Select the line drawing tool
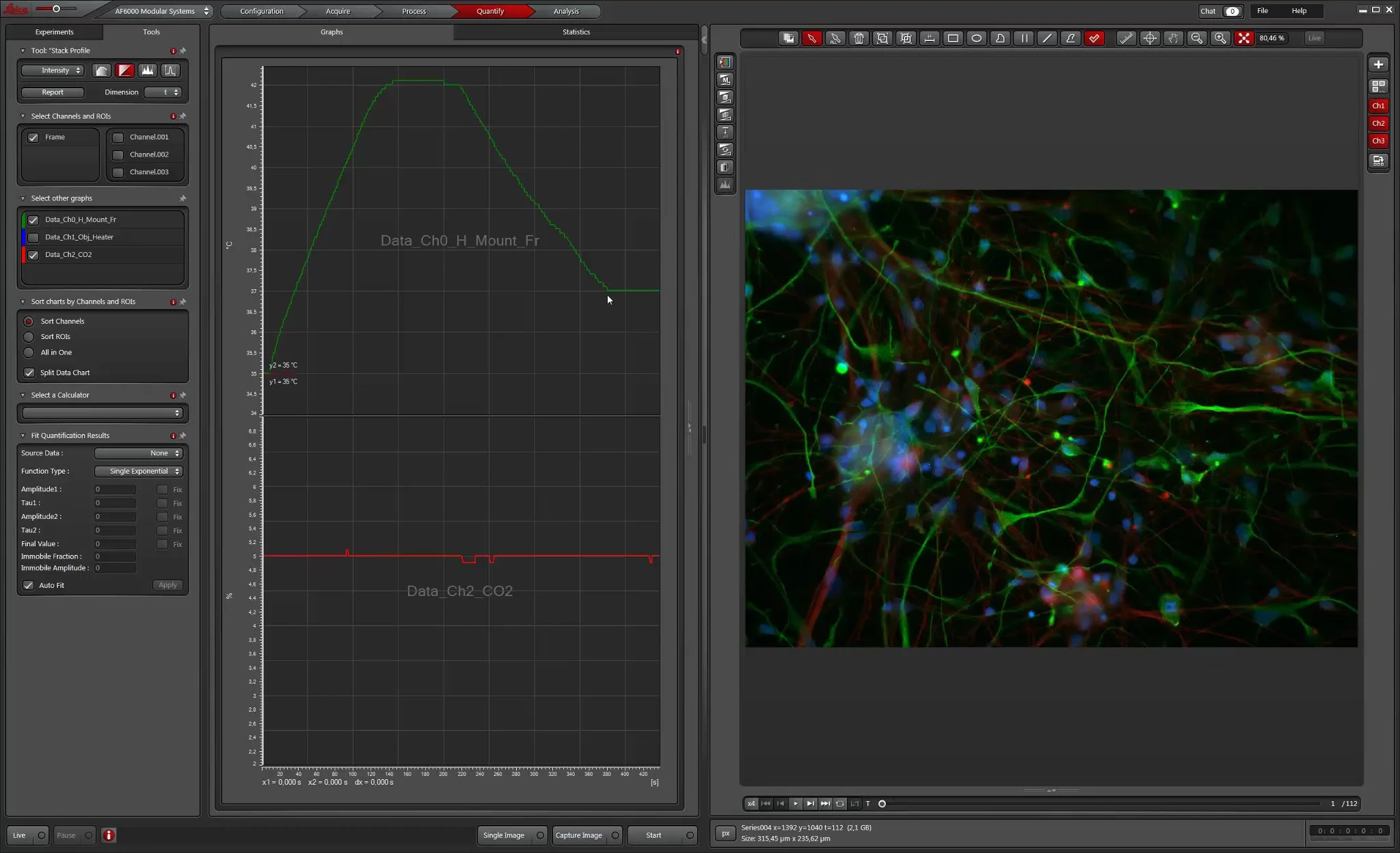The height and width of the screenshot is (853, 1400). point(1047,38)
